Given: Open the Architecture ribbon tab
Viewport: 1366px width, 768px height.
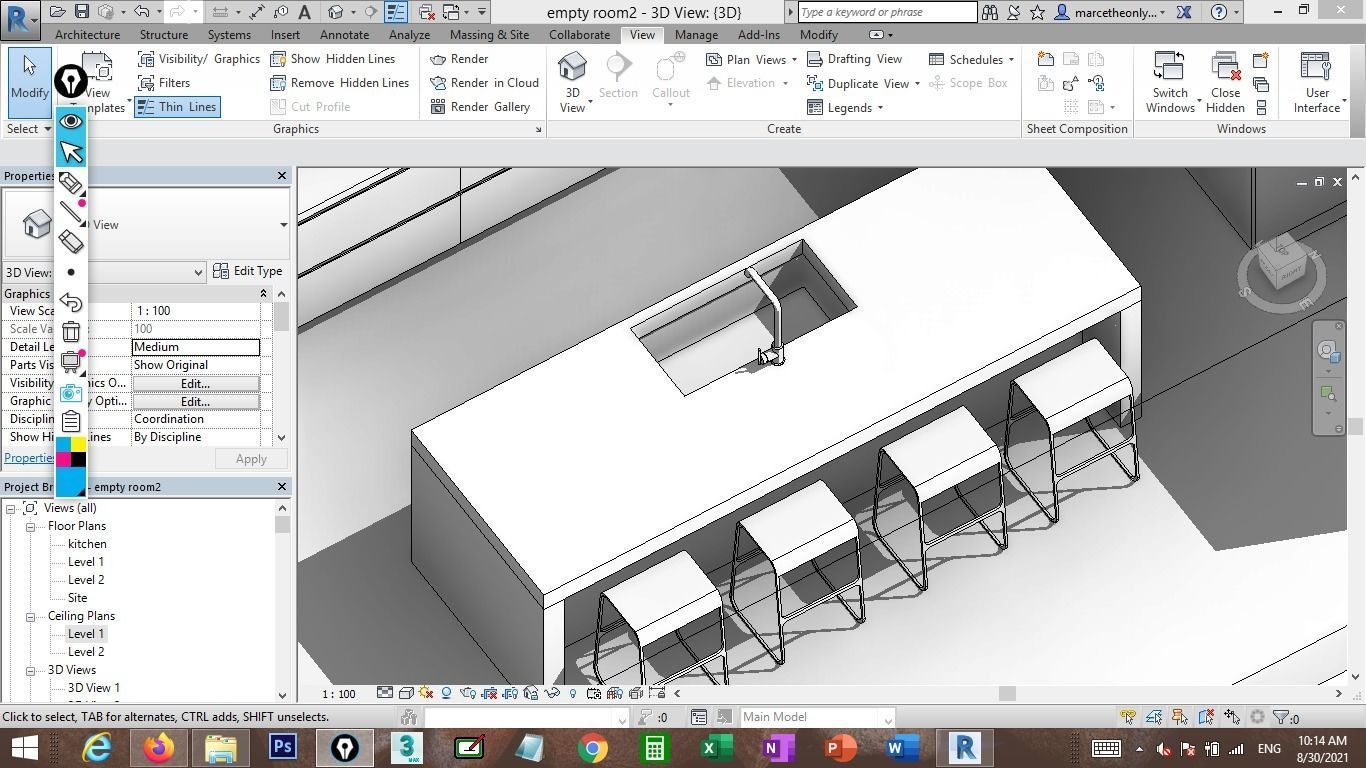Looking at the screenshot, I should (87, 34).
